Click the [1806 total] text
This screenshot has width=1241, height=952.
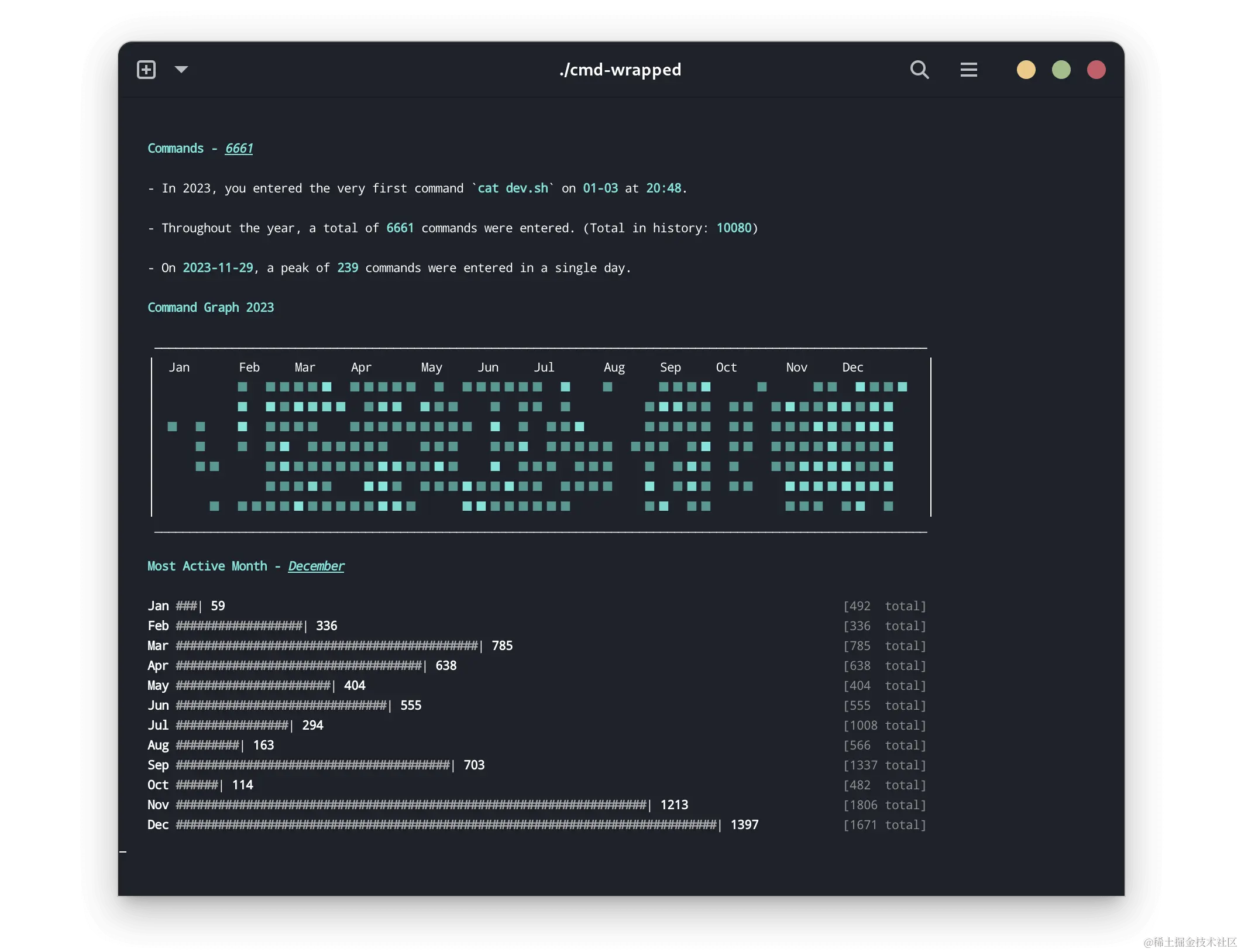tap(884, 805)
